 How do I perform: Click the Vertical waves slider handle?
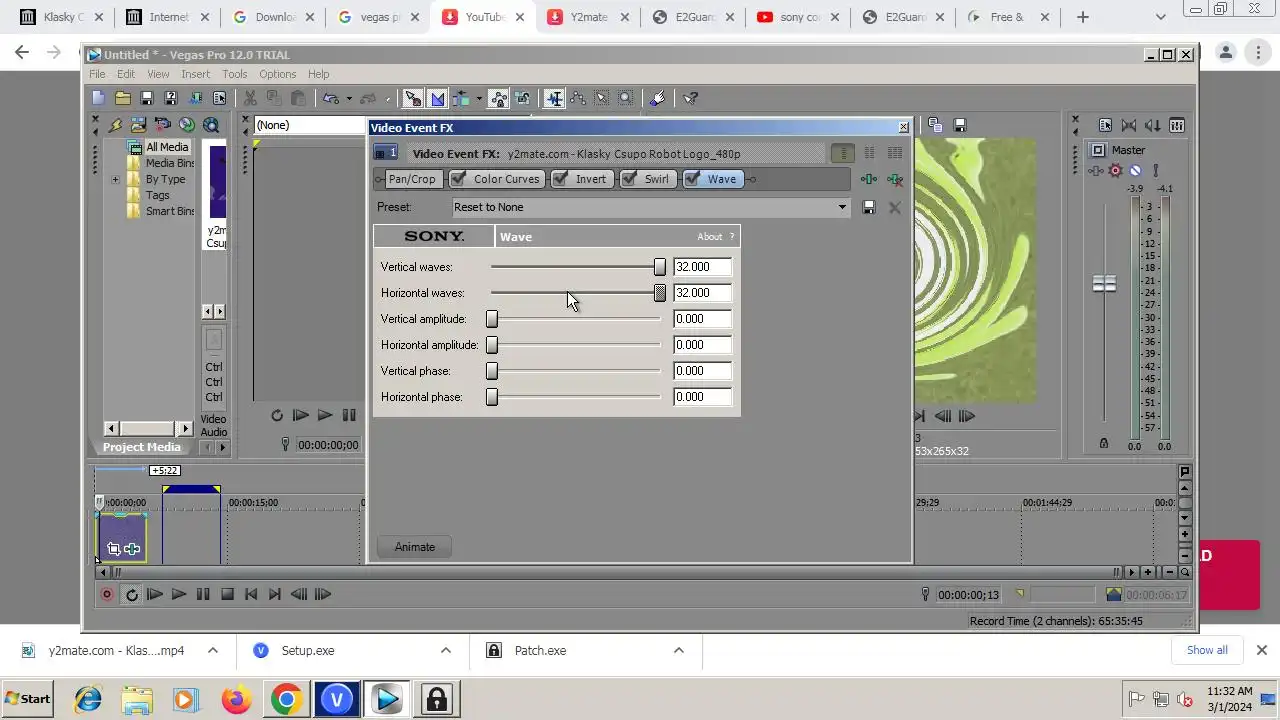(660, 267)
